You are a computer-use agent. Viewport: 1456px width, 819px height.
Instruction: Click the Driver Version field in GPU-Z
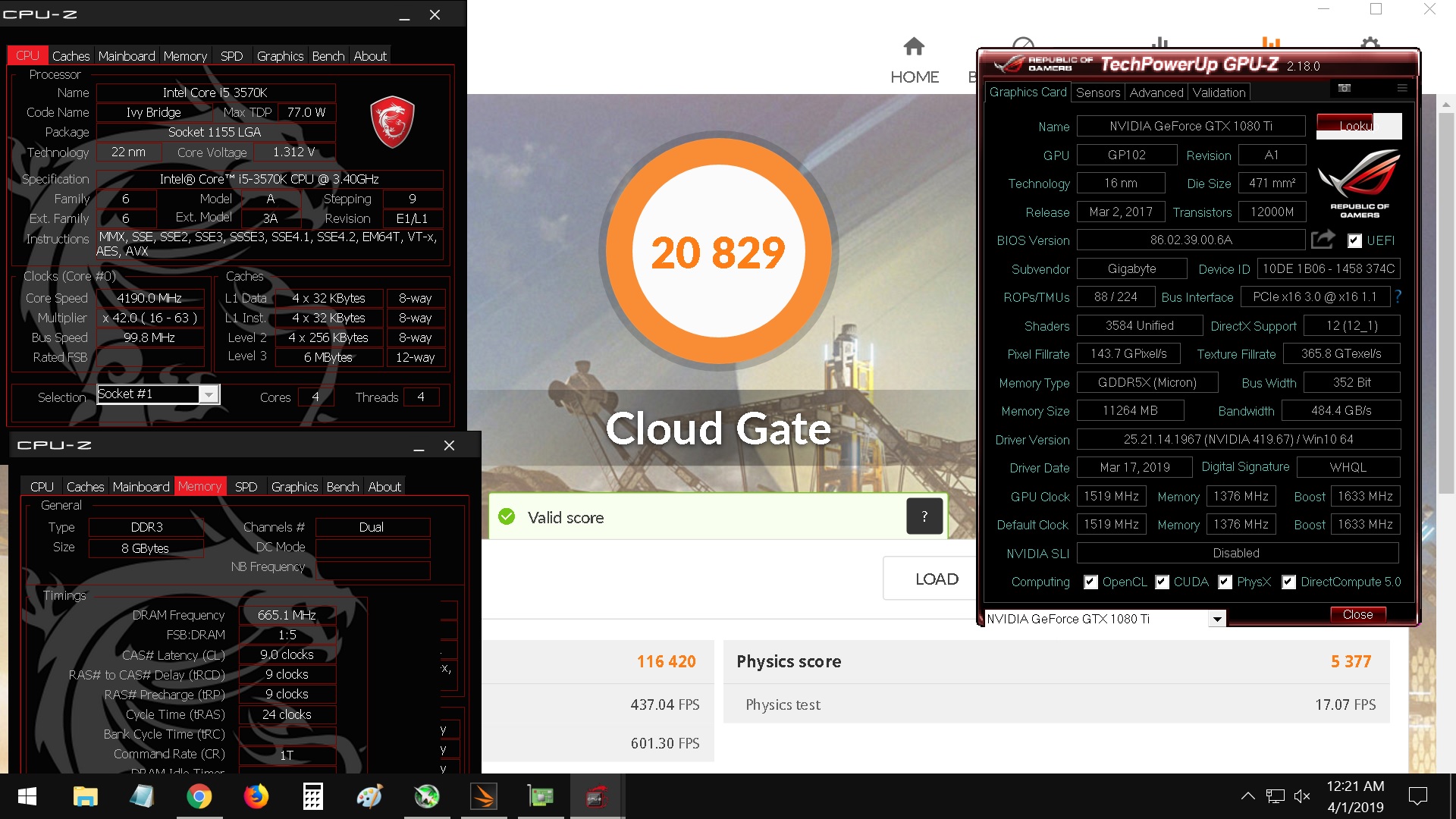pyautogui.click(x=1238, y=439)
